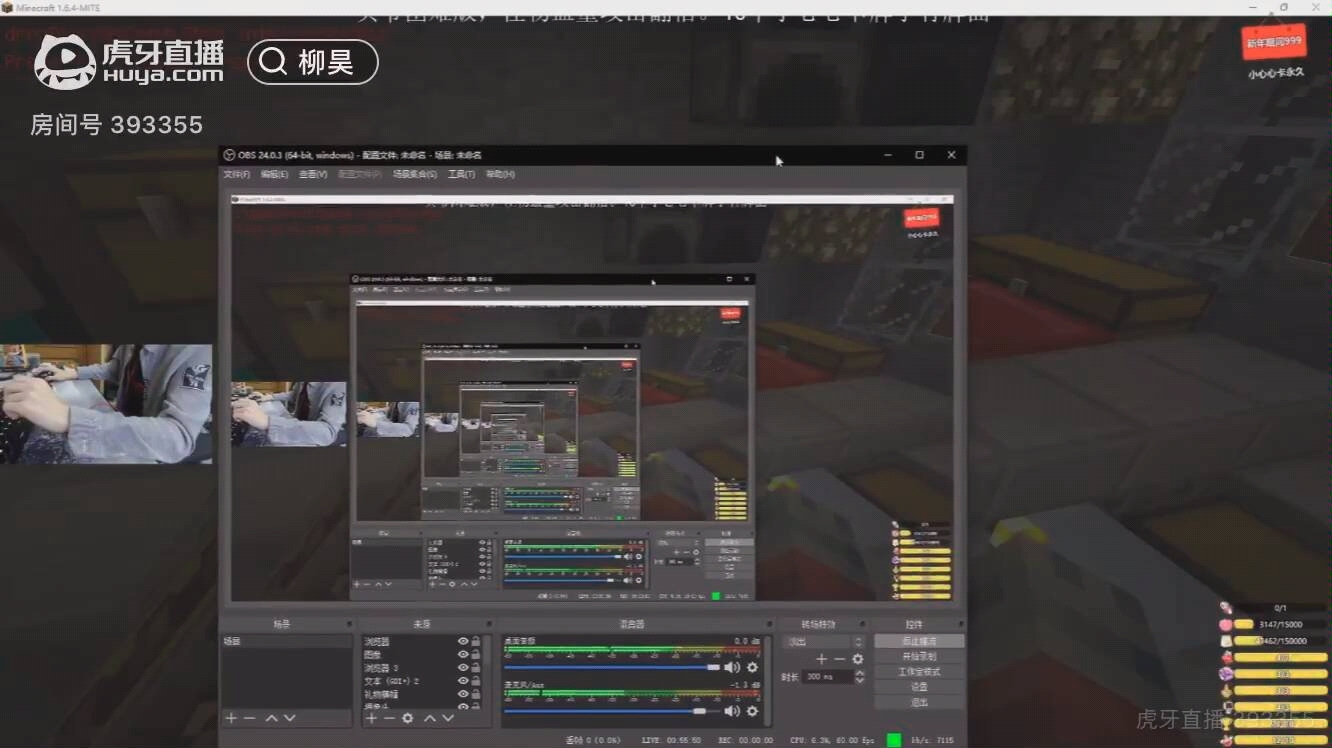This screenshot has width=1332, height=748.
Task: Click the webcam feed thumbnail on left edge
Action: point(106,404)
